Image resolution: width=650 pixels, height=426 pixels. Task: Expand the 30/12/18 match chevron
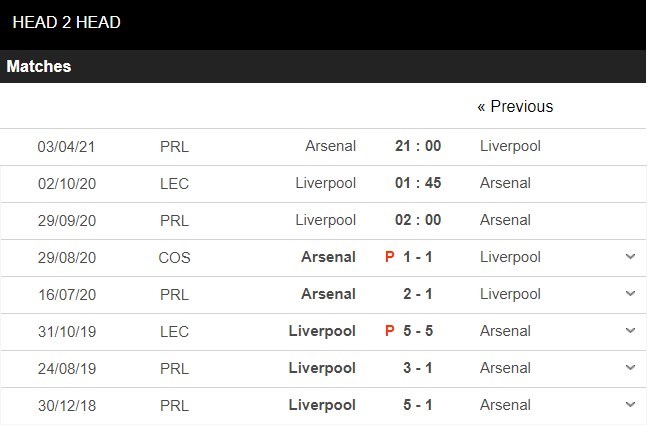click(630, 405)
